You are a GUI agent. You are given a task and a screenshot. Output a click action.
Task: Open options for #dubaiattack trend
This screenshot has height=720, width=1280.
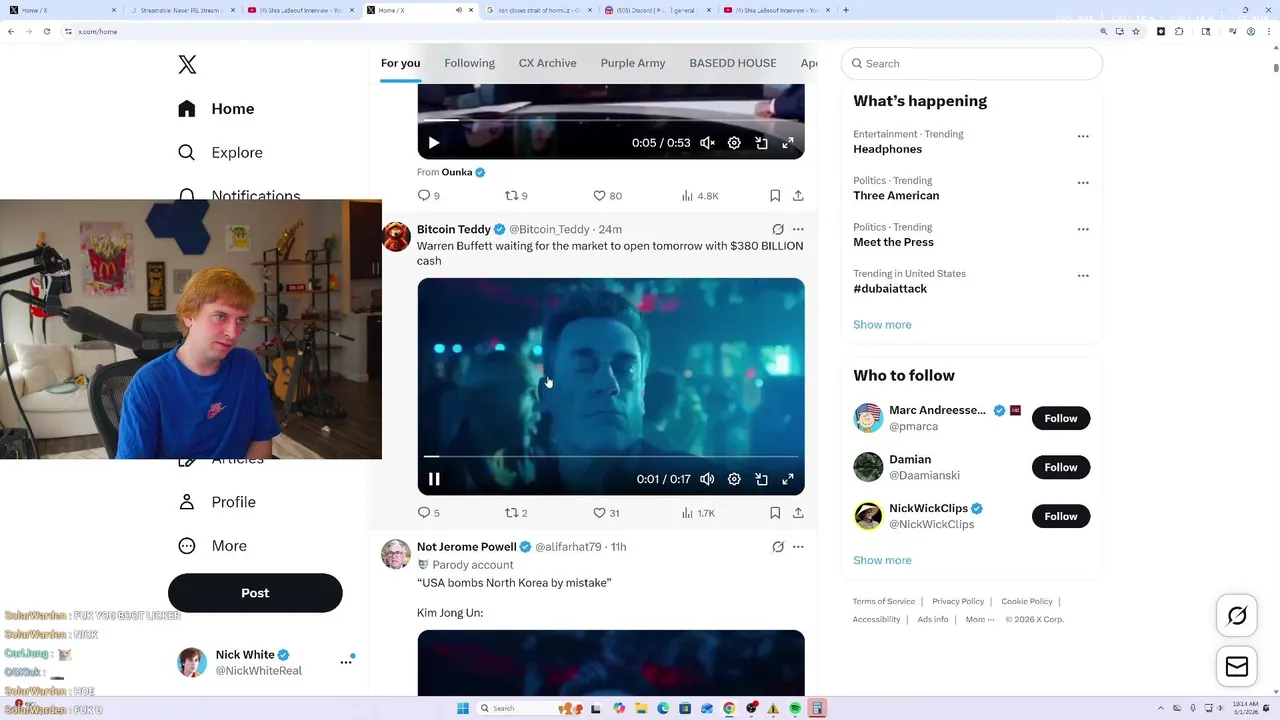point(1083,275)
